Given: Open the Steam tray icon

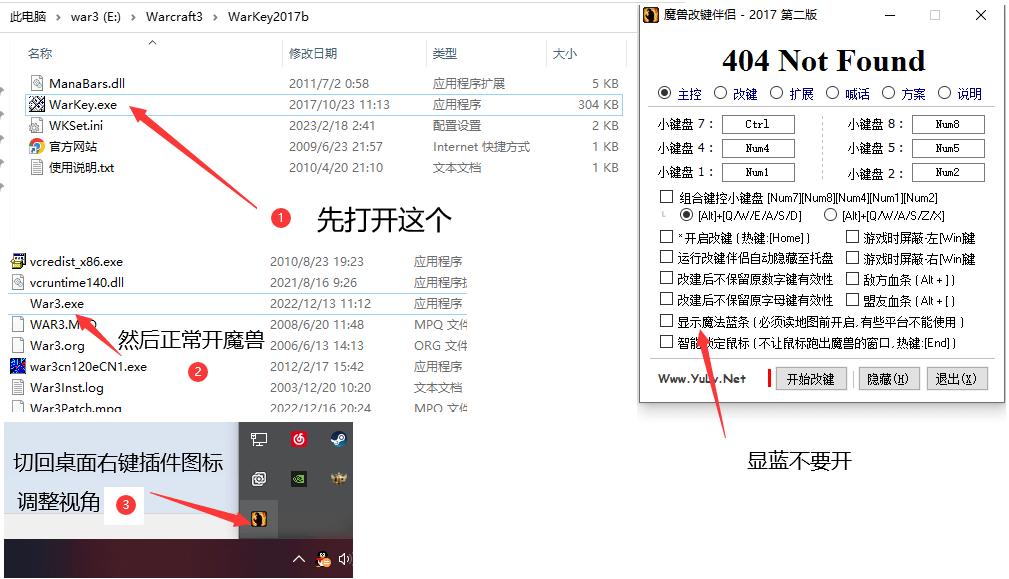Looking at the screenshot, I should click(337, 439).
